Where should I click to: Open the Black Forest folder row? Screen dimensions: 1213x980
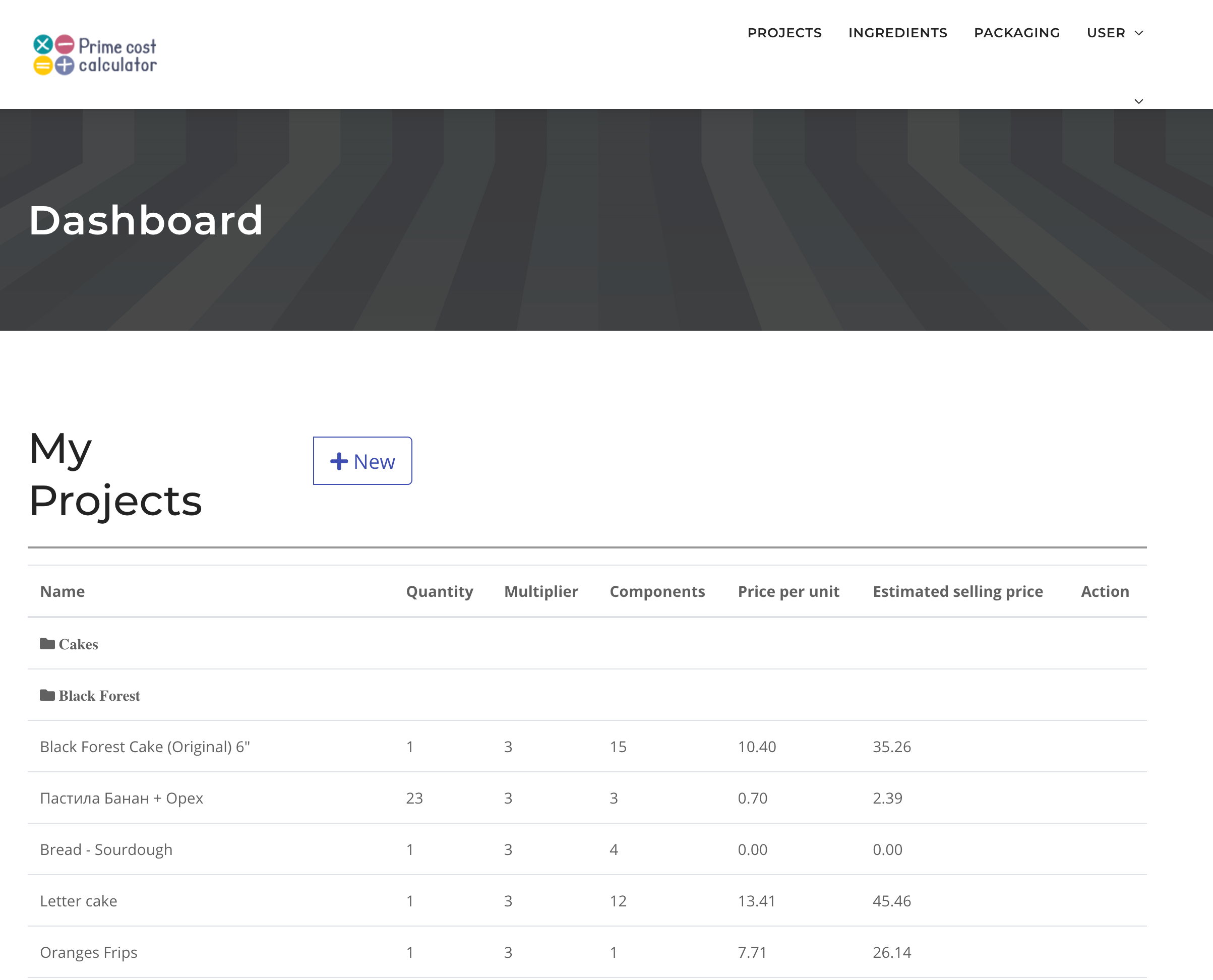click(99, 696)
